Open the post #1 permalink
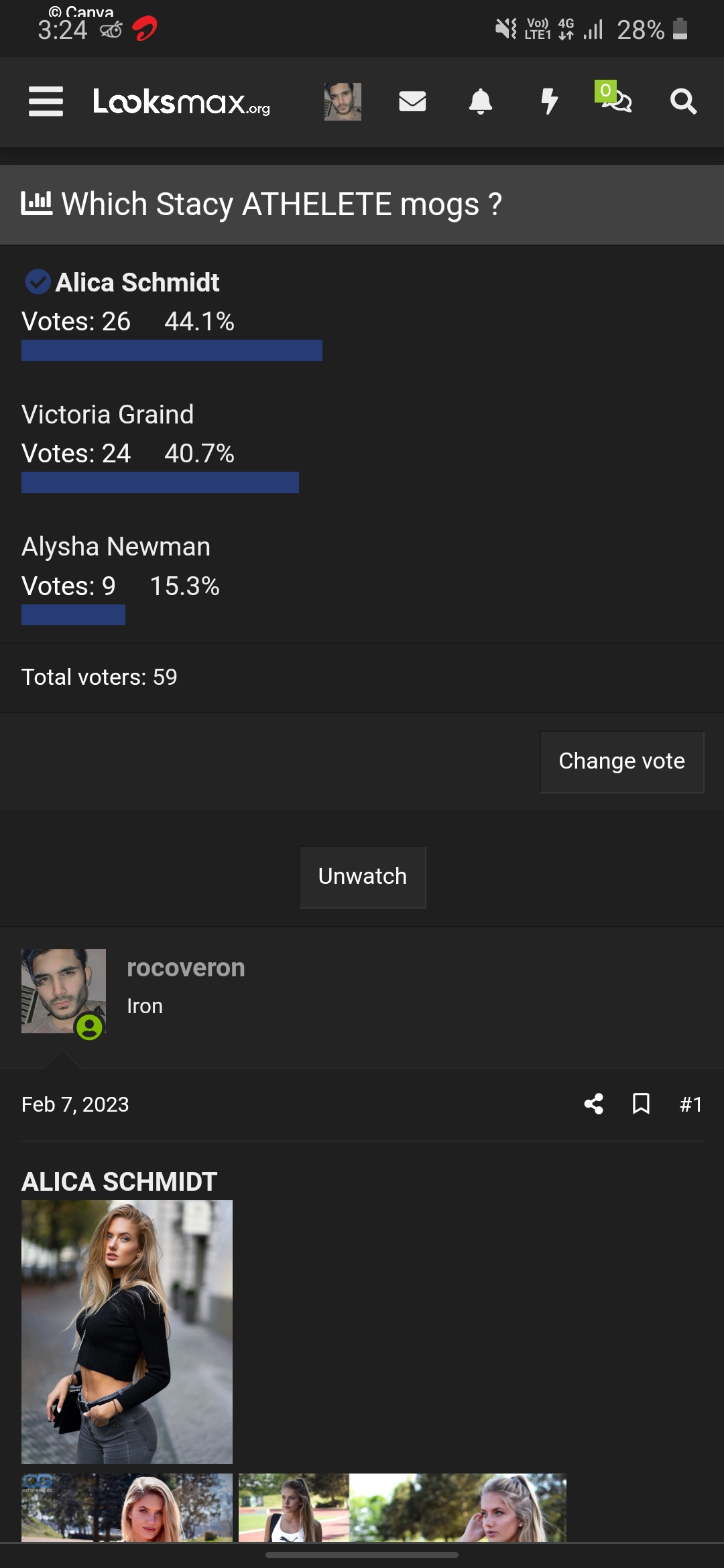The width and height of the screenshot is (724, 1568). click(690, 1104)
